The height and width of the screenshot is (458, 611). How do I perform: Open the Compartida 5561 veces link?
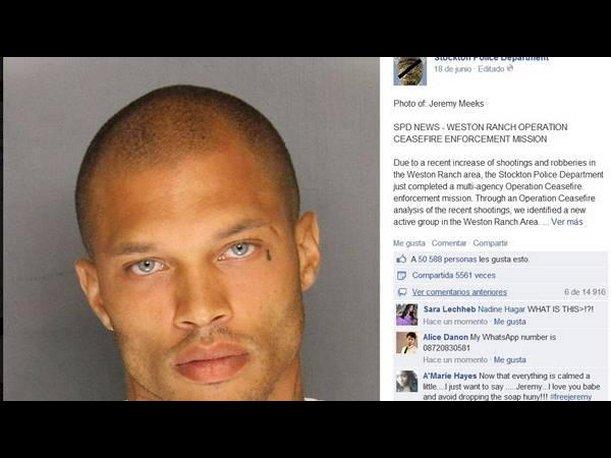454,275
